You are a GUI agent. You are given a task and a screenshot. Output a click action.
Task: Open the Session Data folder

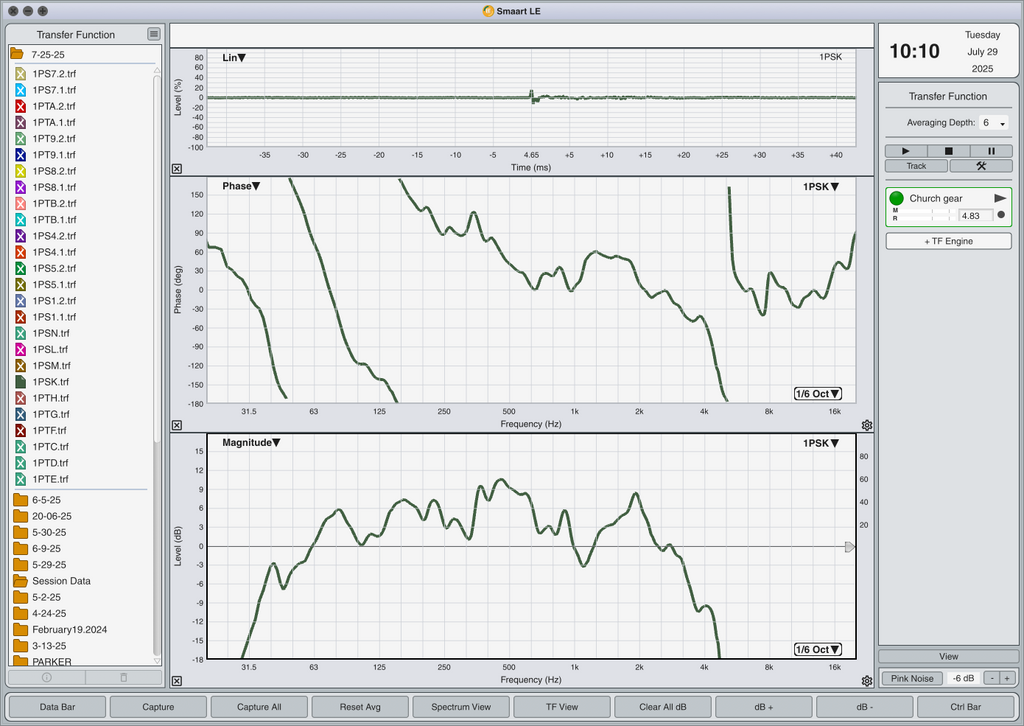[x=61, y=581]
